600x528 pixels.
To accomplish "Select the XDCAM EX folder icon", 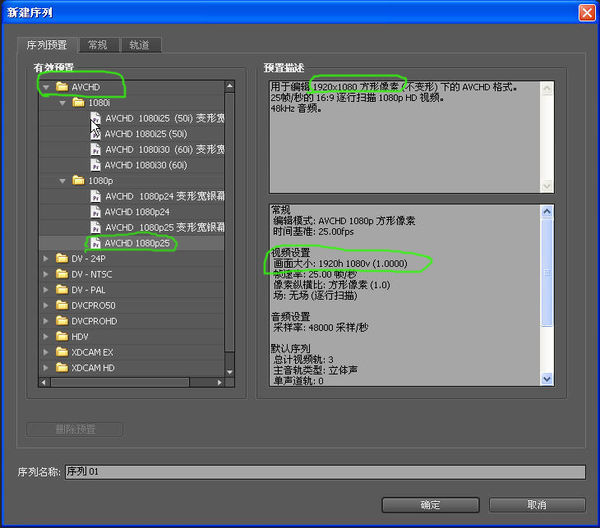I will pyautogui.click(x=61, y=352).
